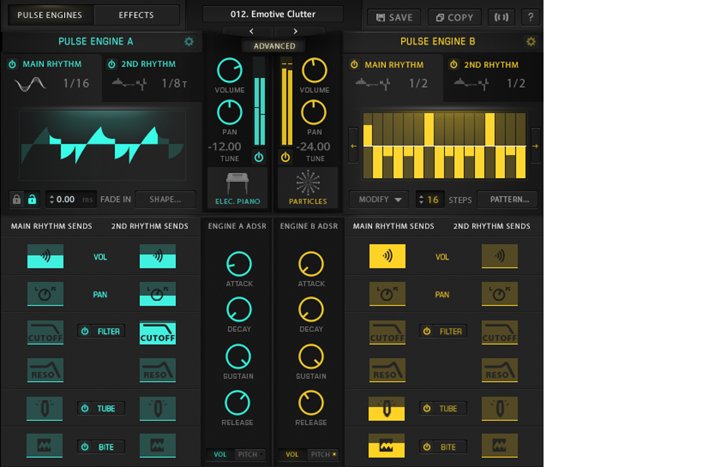Go to next preset with right chevron
Viewport: 710px width, 467px height.
[x=295, y=31]
